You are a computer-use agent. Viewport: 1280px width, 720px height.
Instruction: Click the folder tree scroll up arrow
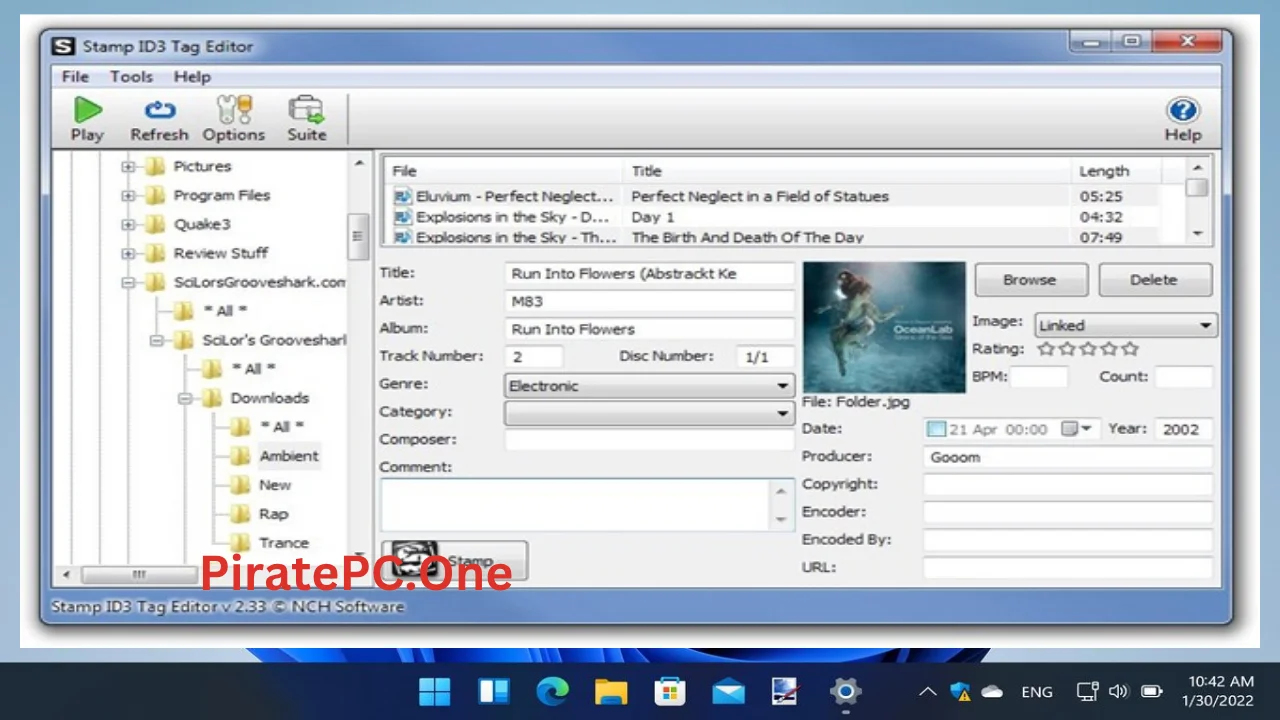358,162
